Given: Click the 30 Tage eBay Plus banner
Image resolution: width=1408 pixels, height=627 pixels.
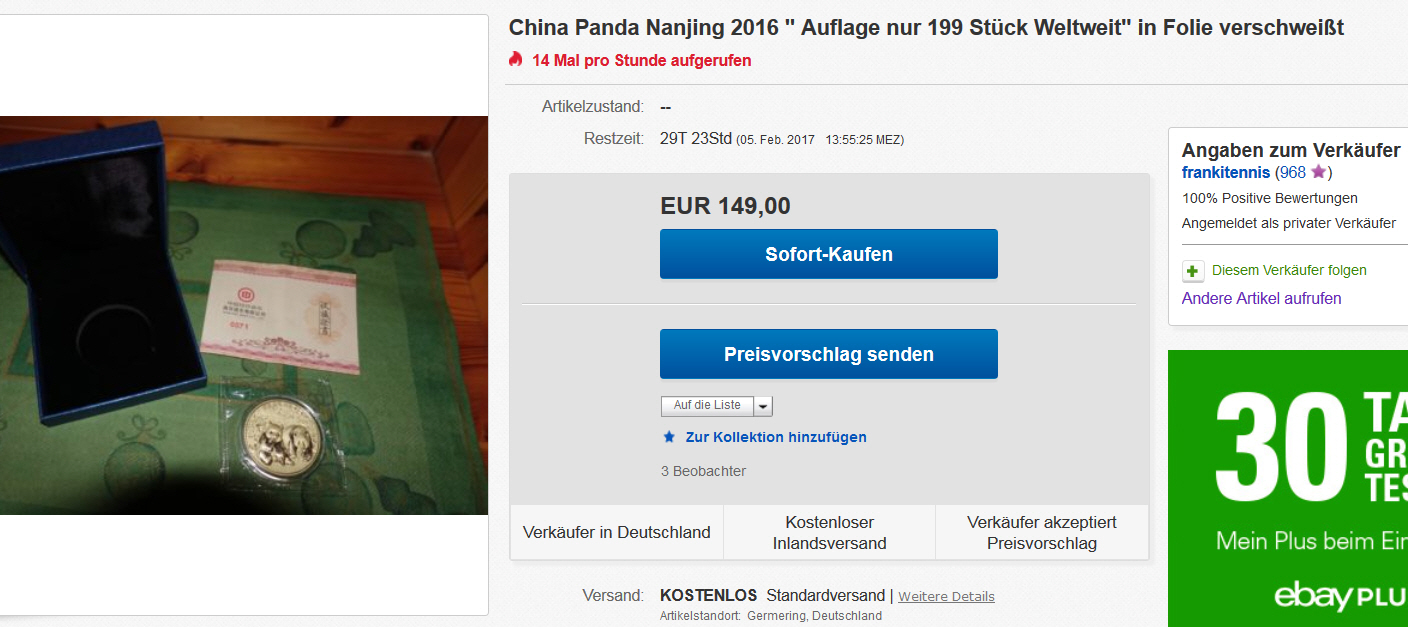Looking at the screenshot, I should point(1288,488).
